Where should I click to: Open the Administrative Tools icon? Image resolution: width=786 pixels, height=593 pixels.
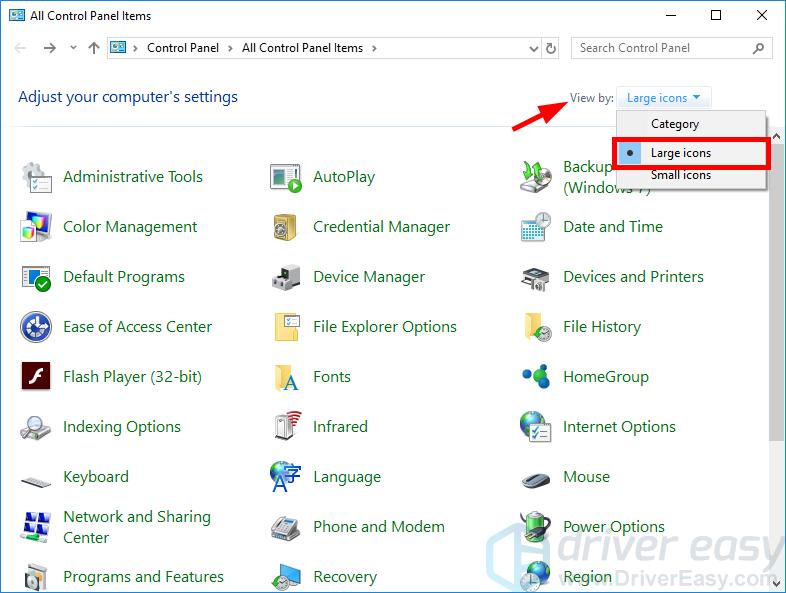(x=37, y=177)
